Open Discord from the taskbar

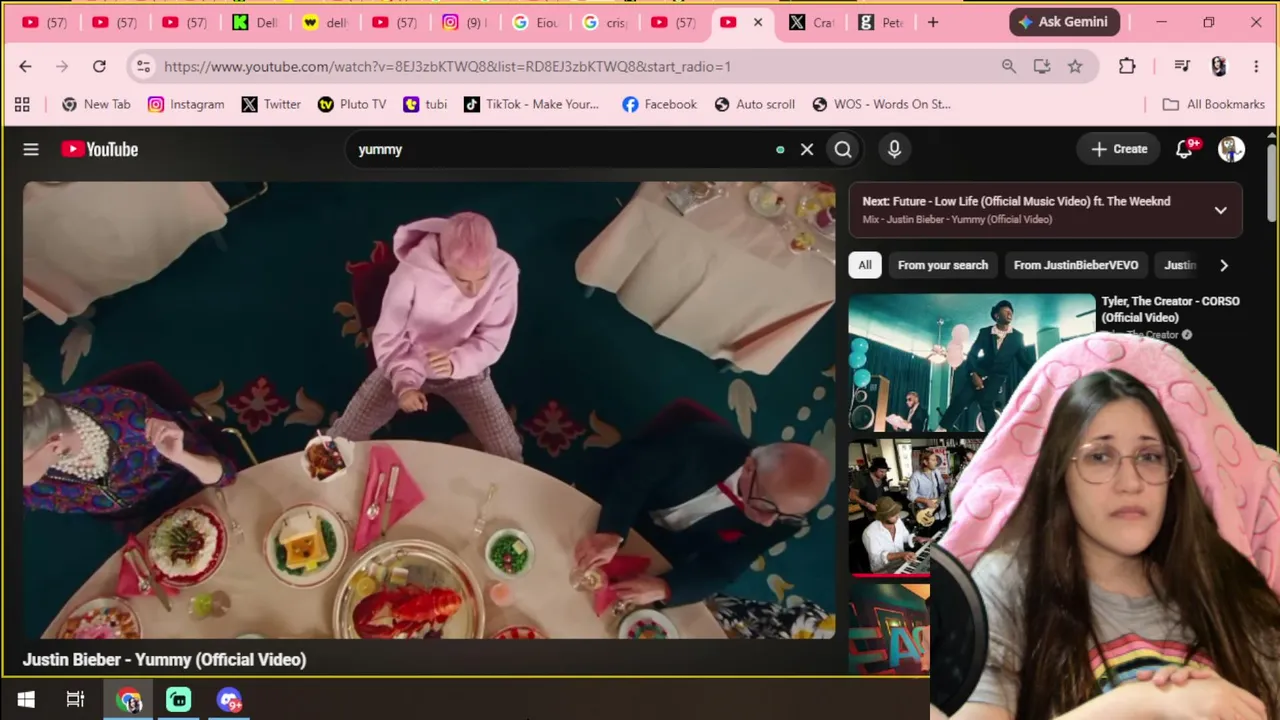[x=229, y=700]
